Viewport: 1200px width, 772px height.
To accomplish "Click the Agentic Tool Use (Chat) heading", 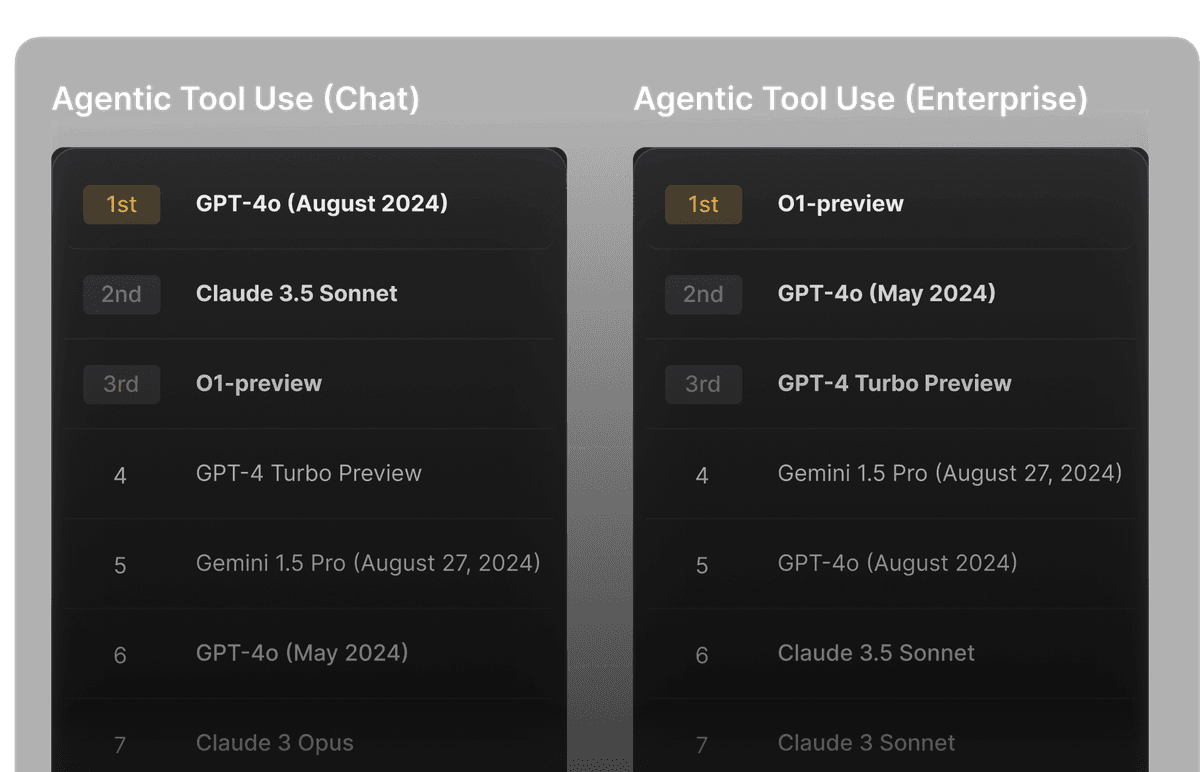I will coord(236,99).
